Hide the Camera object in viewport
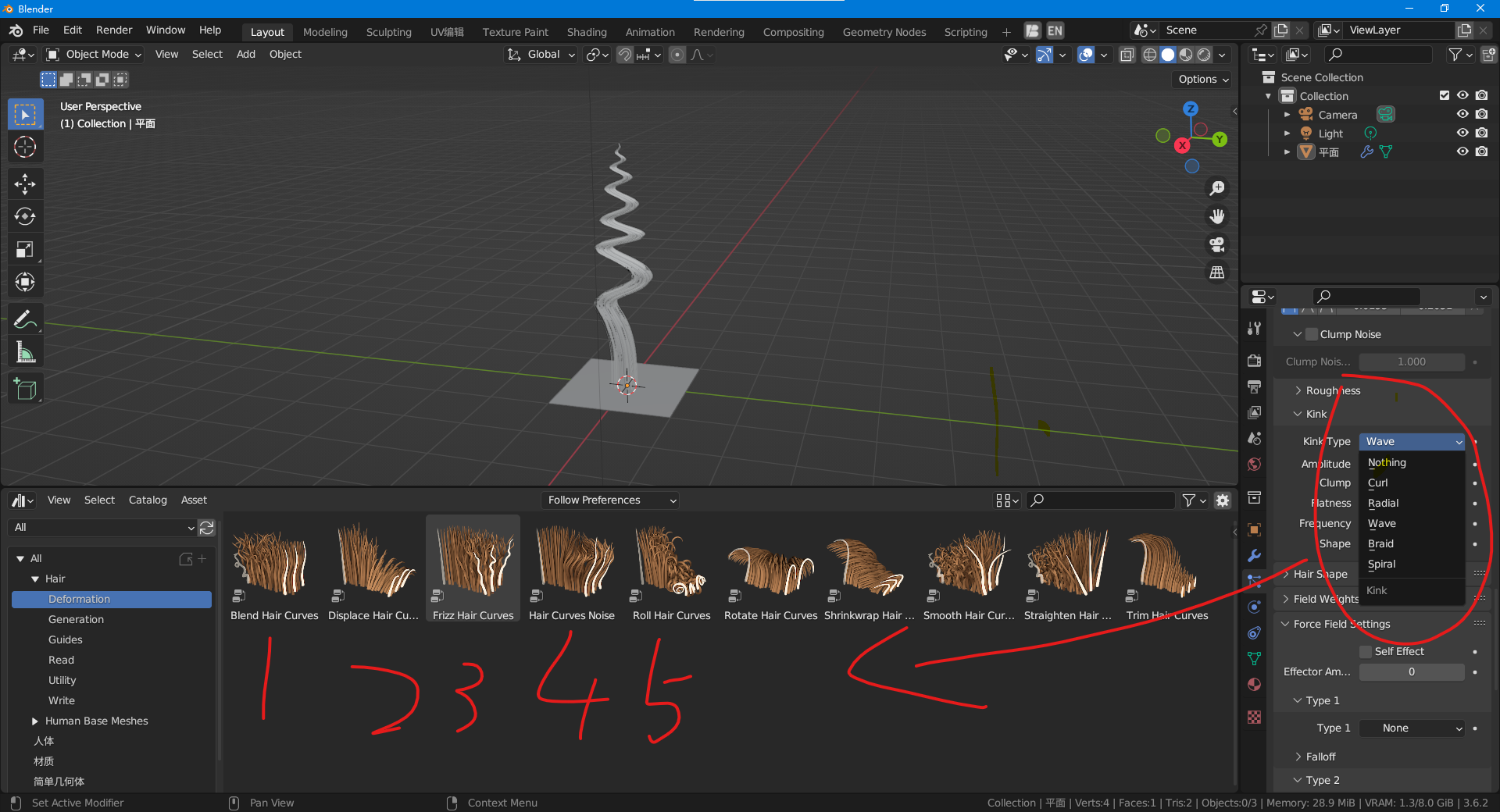This screenshot has height=812, width=1500. click(x=1462, y=114)
